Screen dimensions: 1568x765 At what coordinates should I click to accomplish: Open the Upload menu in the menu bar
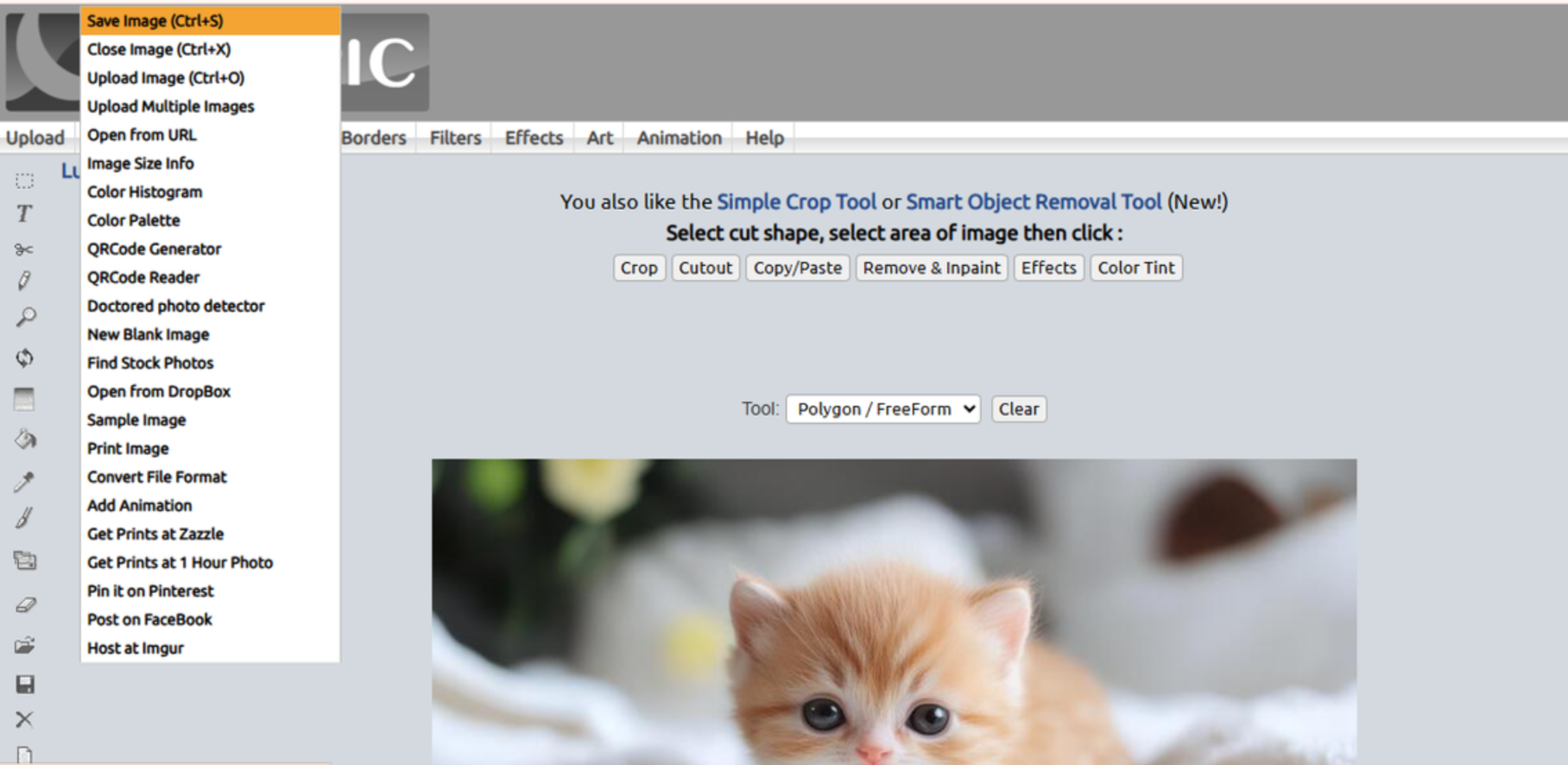click(35, 138)
